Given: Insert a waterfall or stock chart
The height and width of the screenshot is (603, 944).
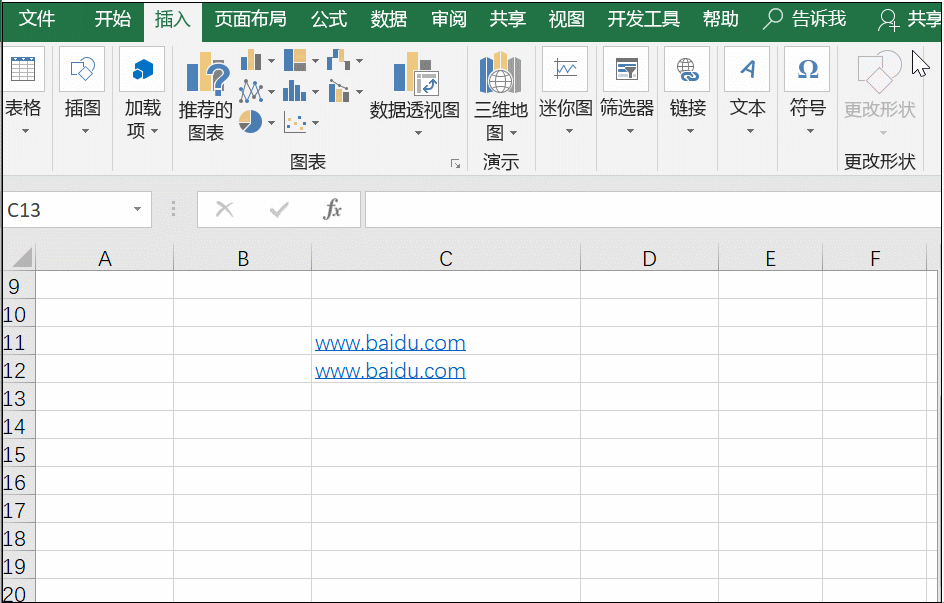Looking at the screenshot, I should point(338,60).
